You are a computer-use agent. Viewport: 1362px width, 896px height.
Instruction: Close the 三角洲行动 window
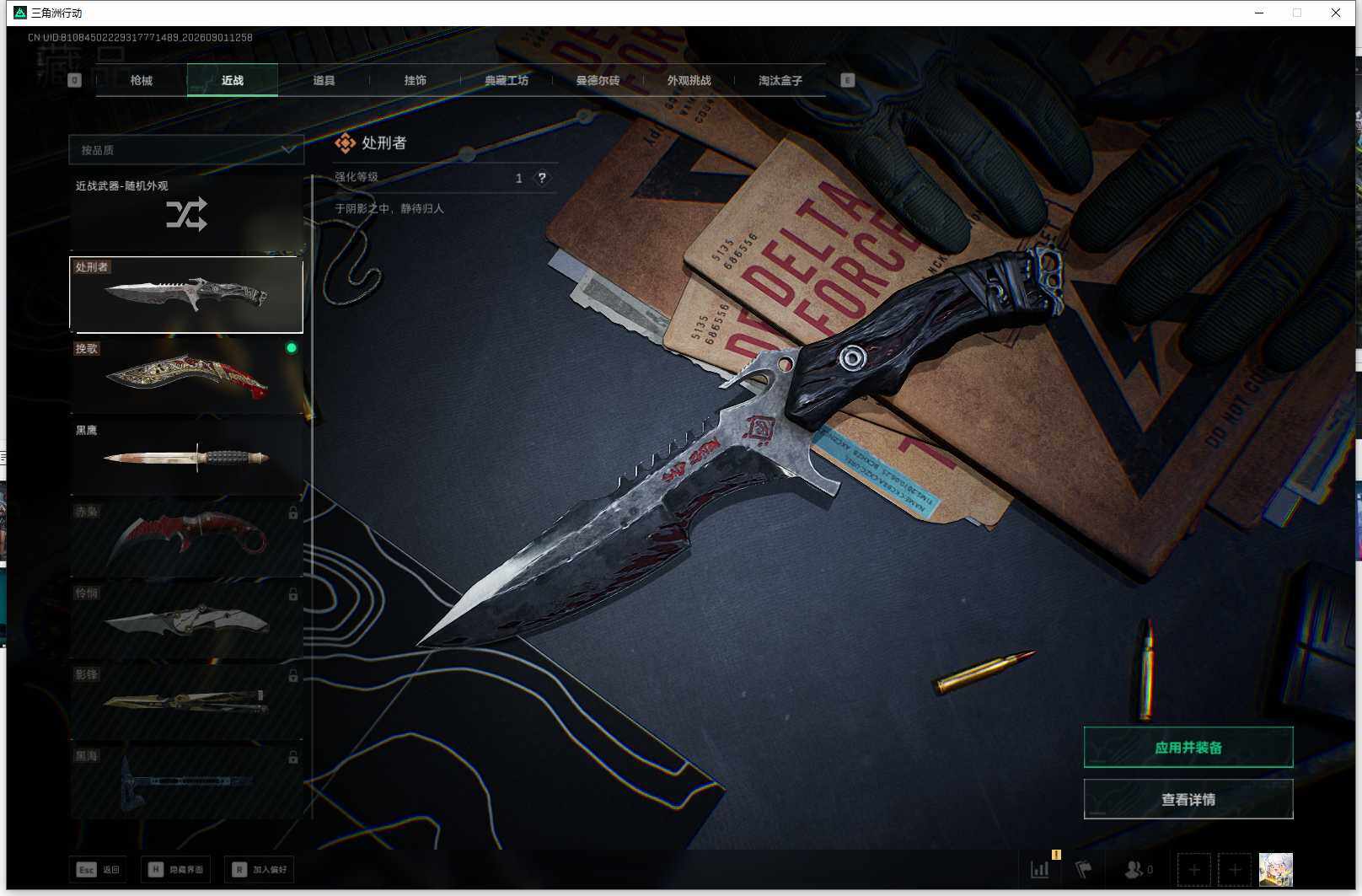click(1336, 13)
